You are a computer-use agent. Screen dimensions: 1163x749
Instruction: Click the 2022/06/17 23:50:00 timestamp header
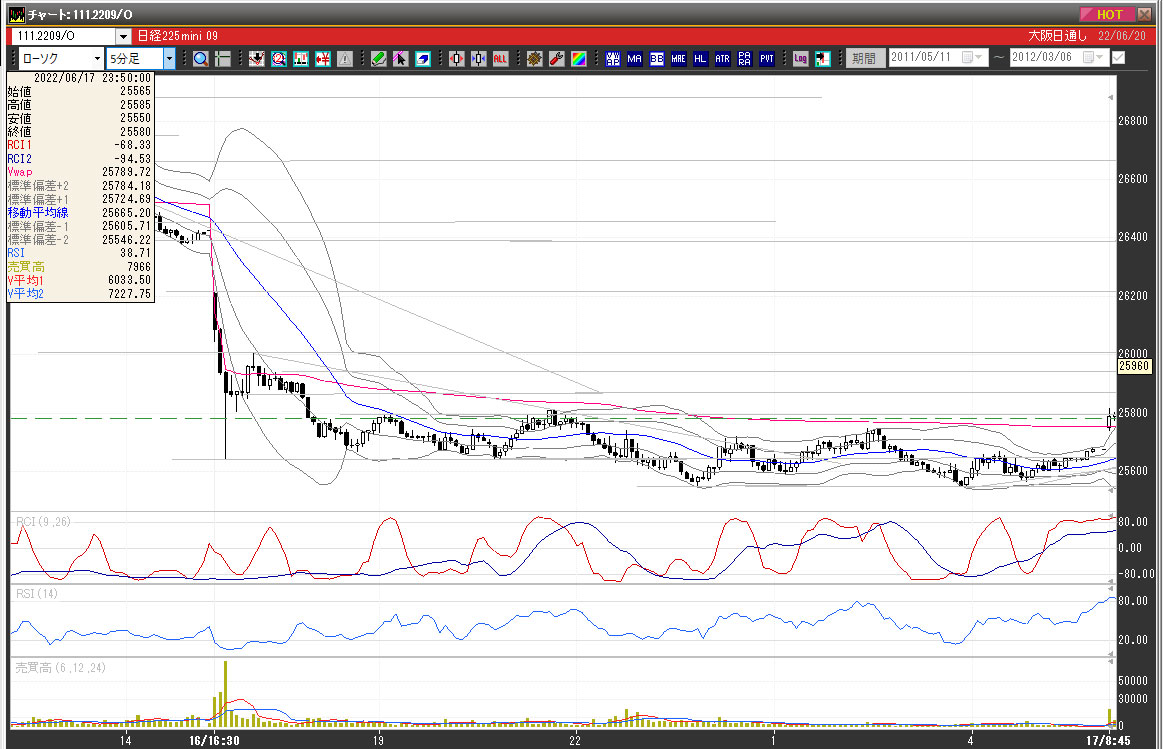click(x=92, y=78)
